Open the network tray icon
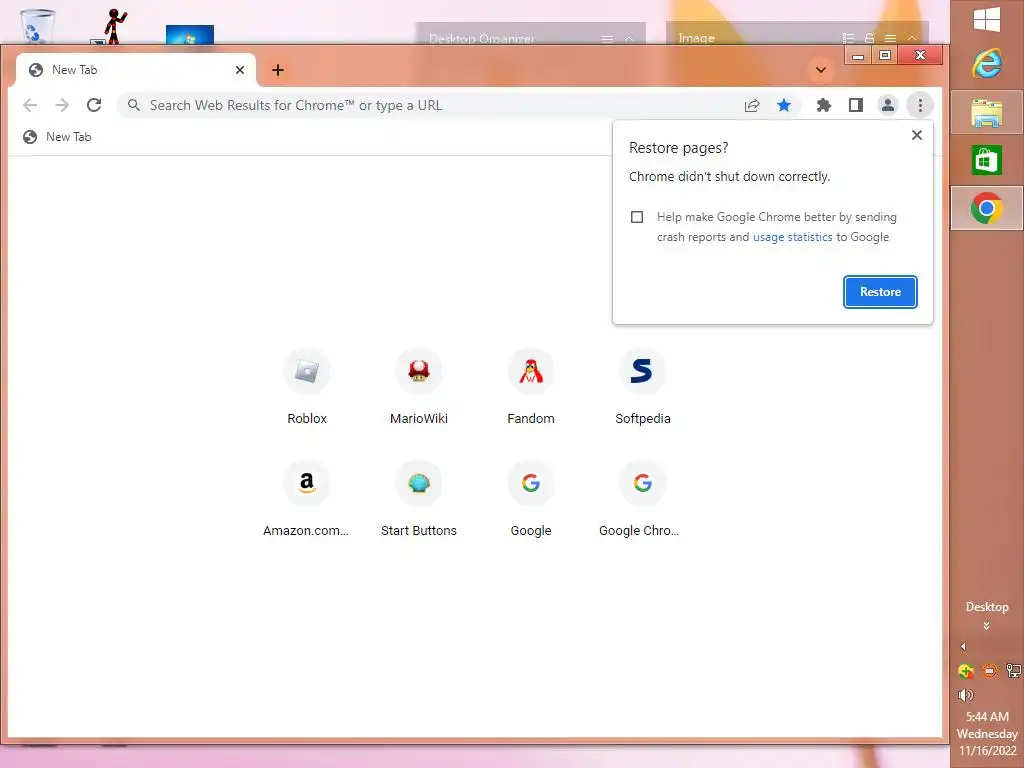1024x768 pixels. click(1014, 671)
